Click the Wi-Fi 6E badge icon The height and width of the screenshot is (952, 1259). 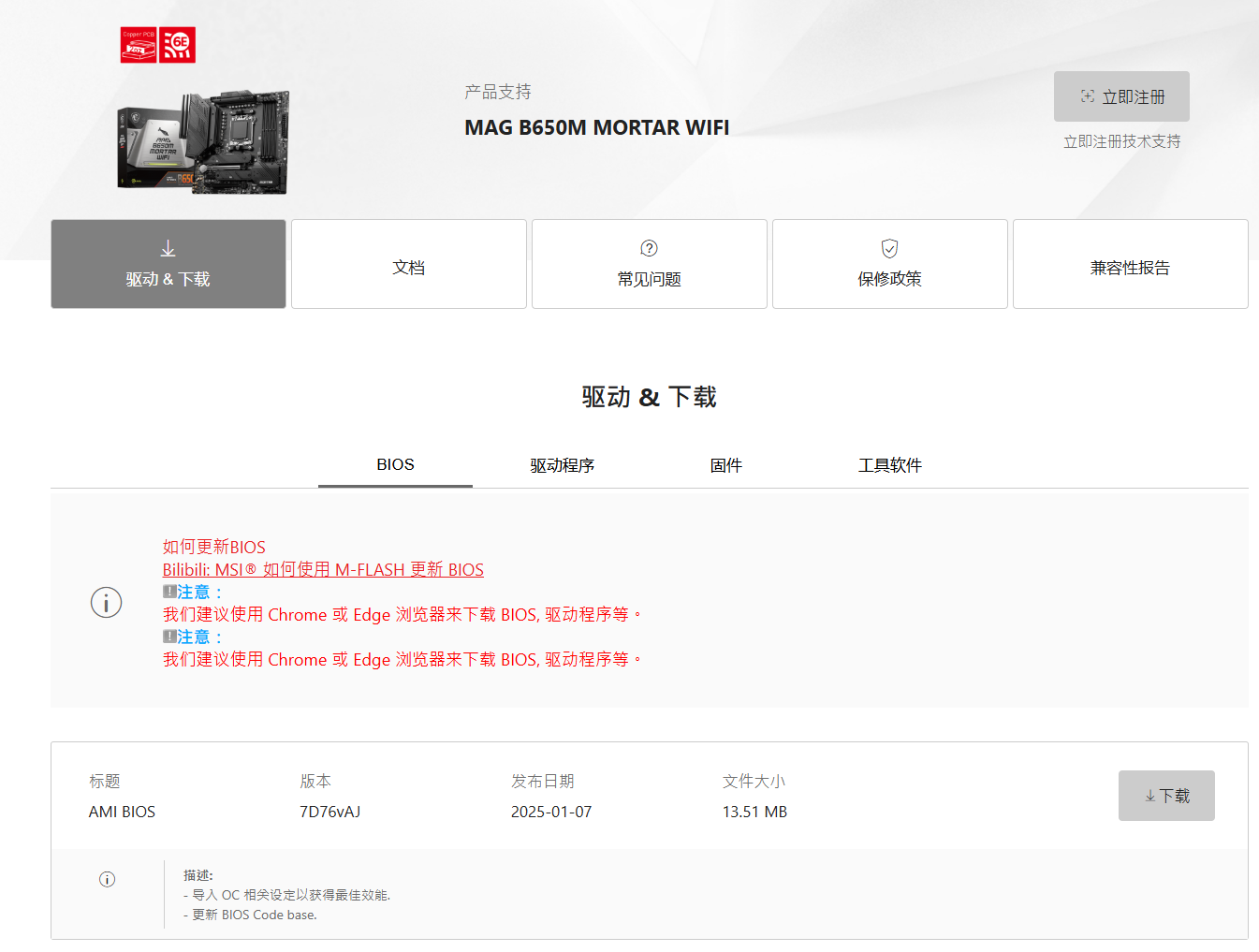[177, 45]
